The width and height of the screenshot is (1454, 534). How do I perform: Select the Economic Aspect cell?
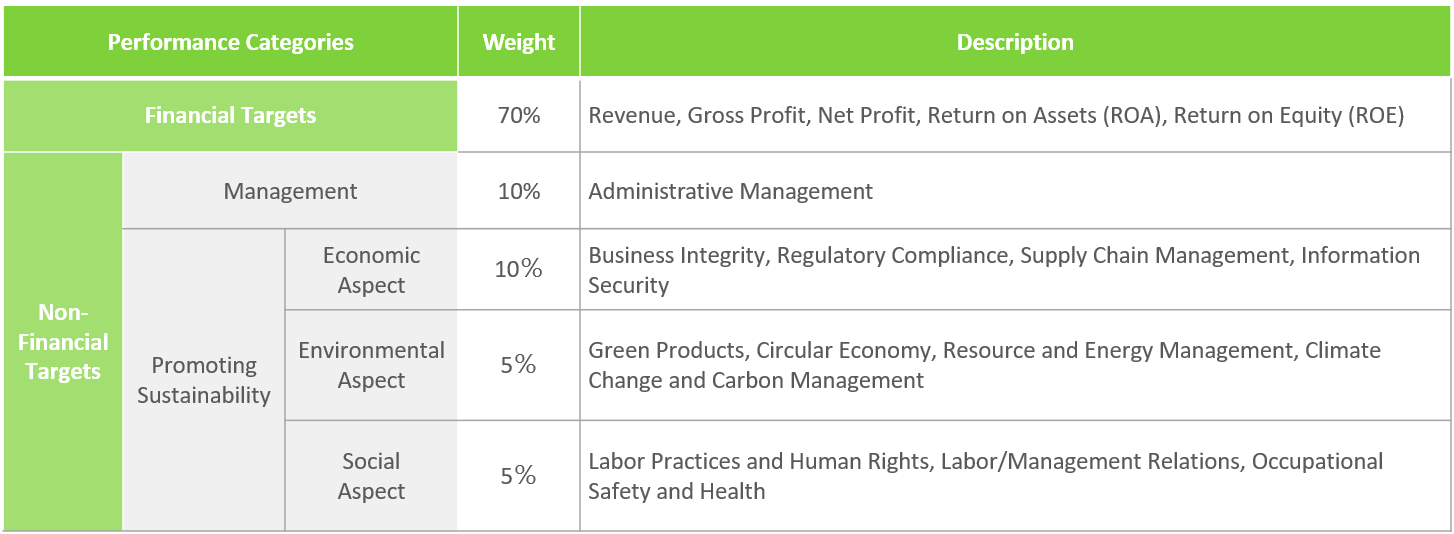click(371, 270)
